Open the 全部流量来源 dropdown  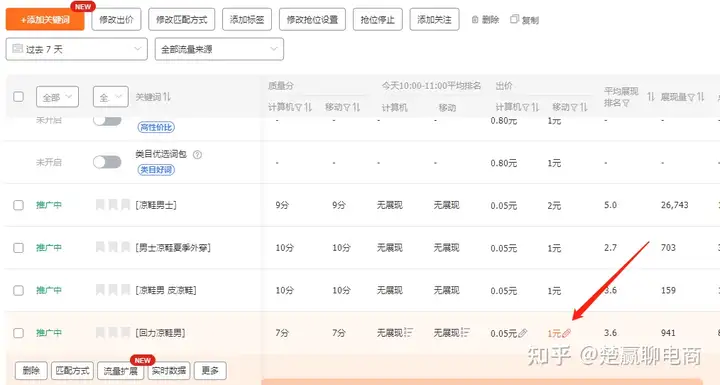pyautogui.click(x=219, y=49)
